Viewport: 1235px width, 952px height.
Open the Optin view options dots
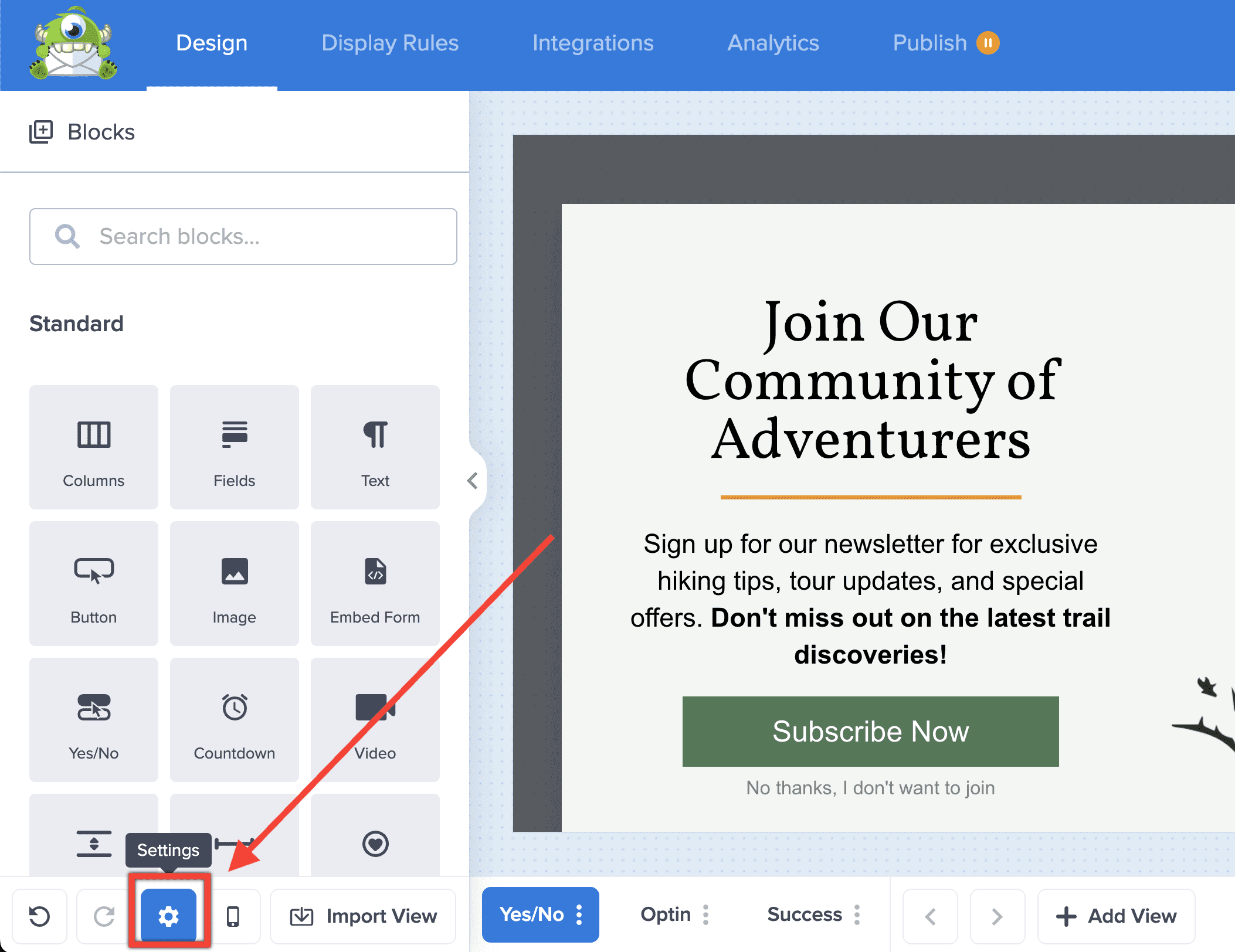tap(706, 914)
